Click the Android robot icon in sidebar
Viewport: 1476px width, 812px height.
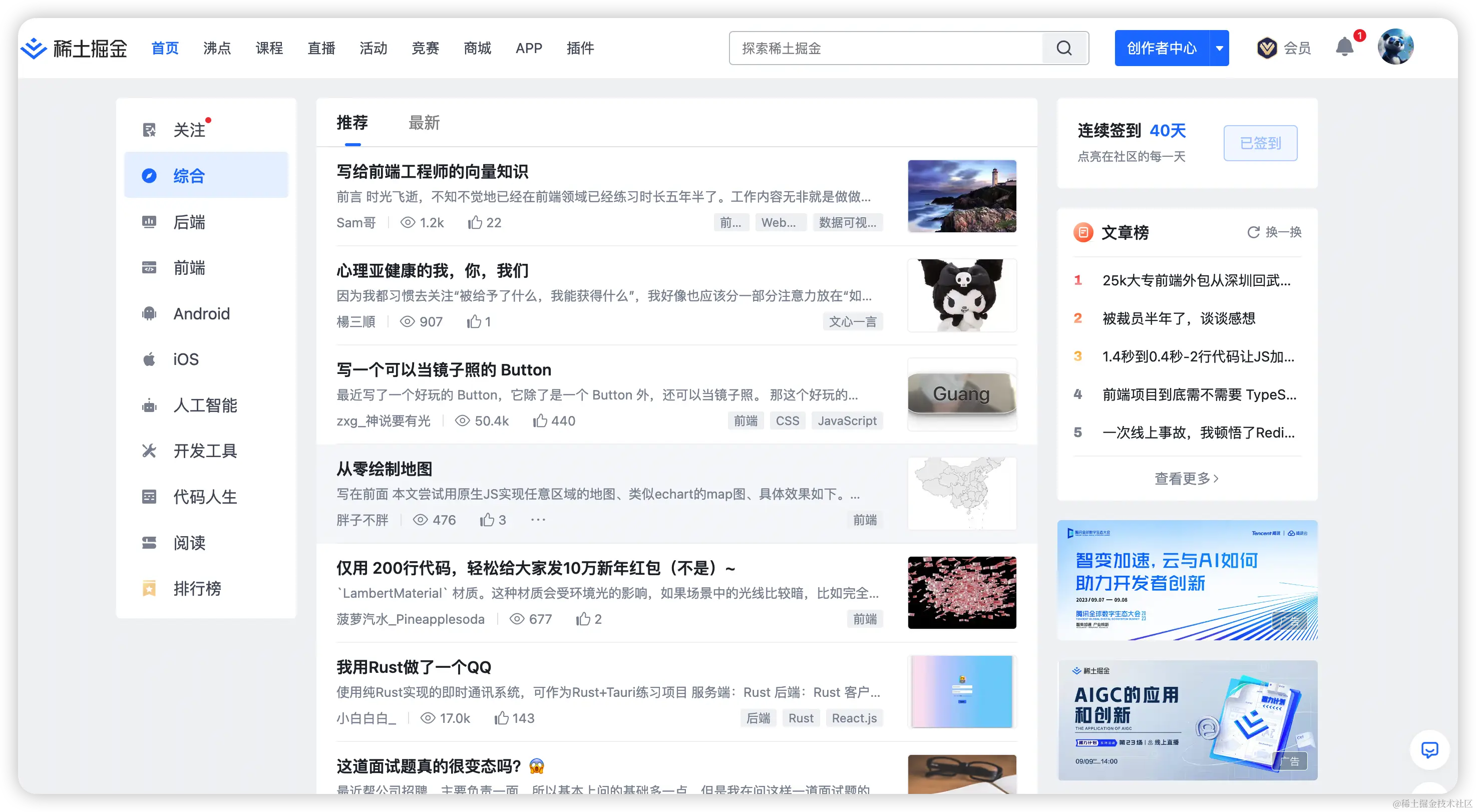[x=149, y=313]
